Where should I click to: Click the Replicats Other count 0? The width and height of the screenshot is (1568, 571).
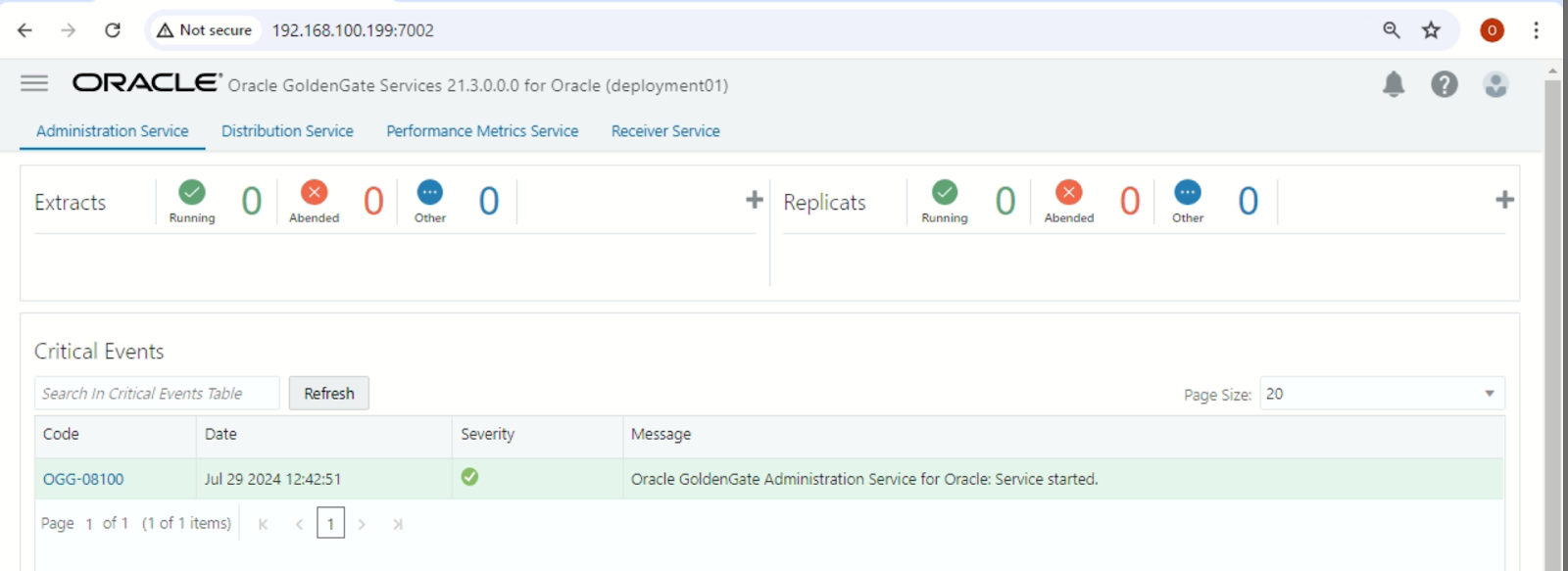1248,202
